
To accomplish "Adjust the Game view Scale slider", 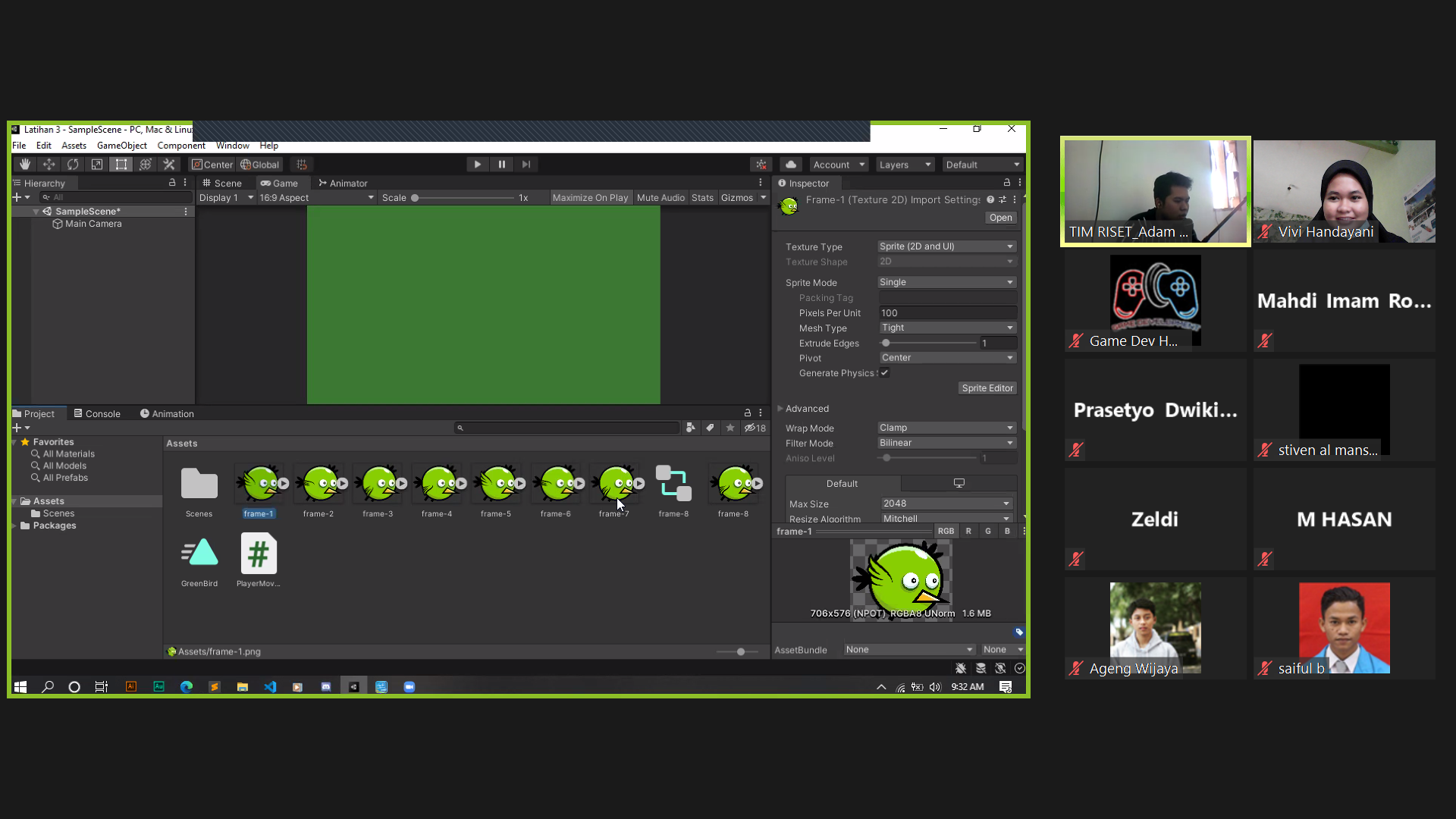I will (x=463, y=198).
